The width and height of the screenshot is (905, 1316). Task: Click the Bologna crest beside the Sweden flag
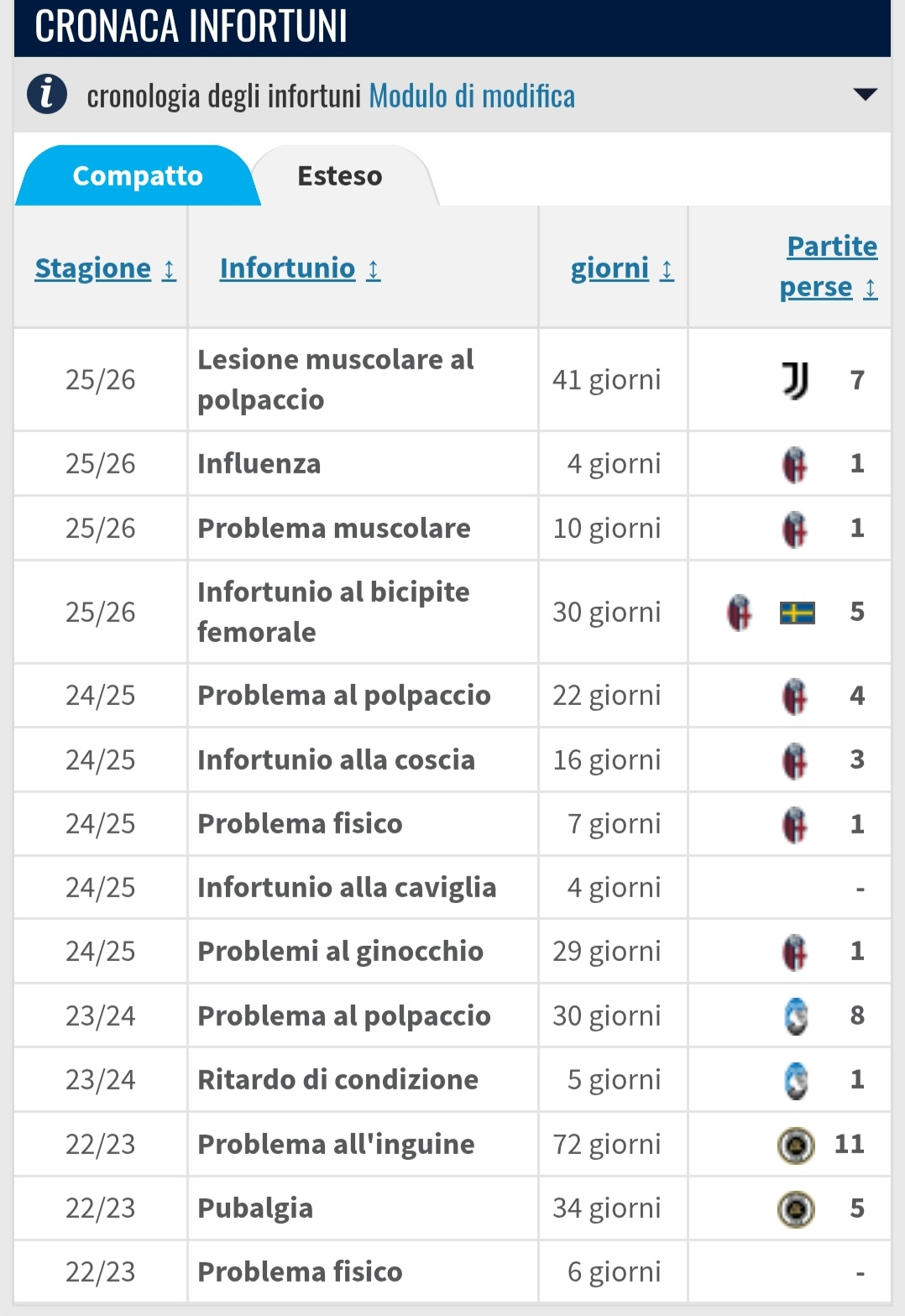click(740, 613)
